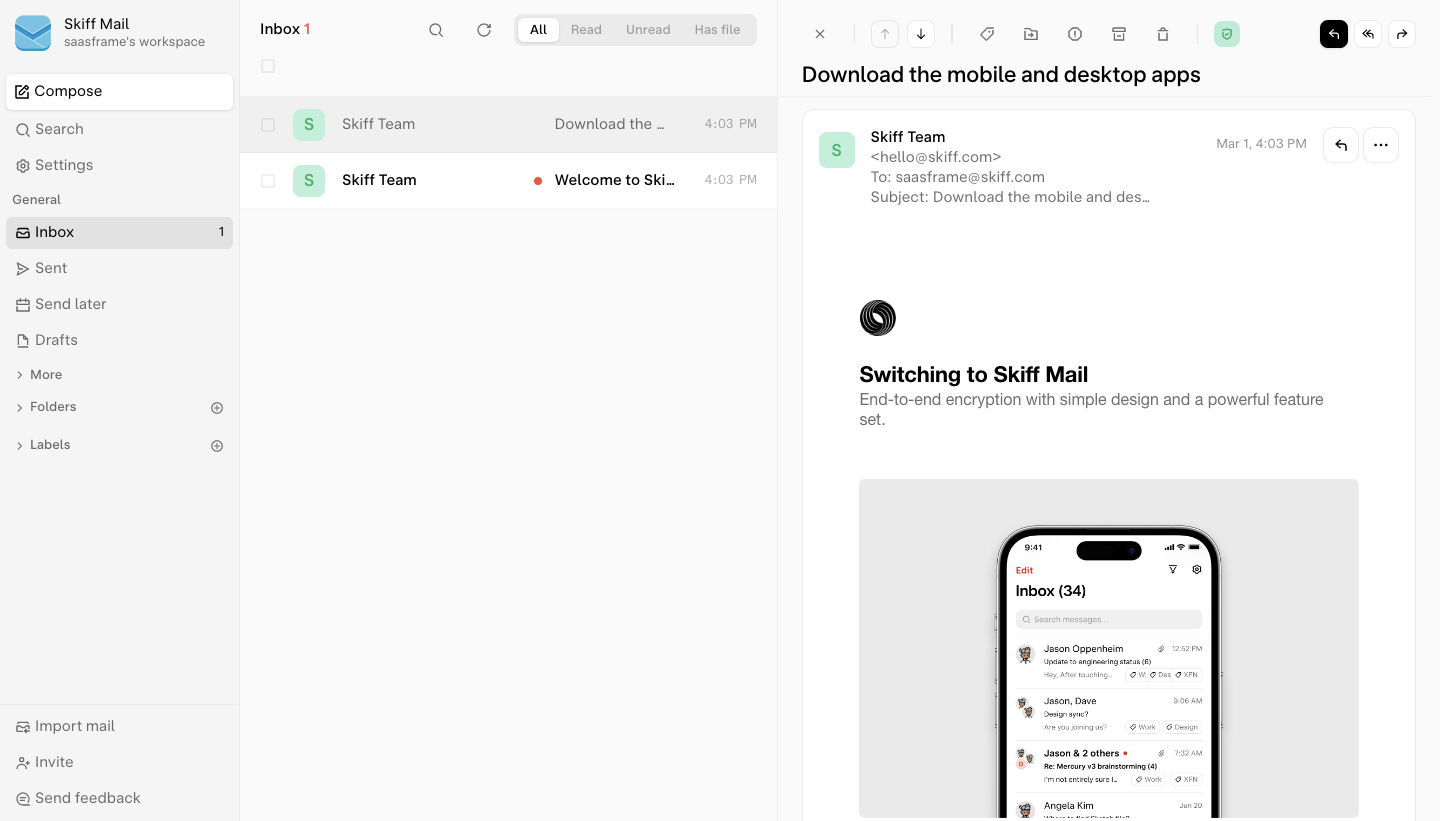The width and height of the screenshot is (1440, 821).
Task: Click the move-to-folder icon
Action: point(1031,34)
